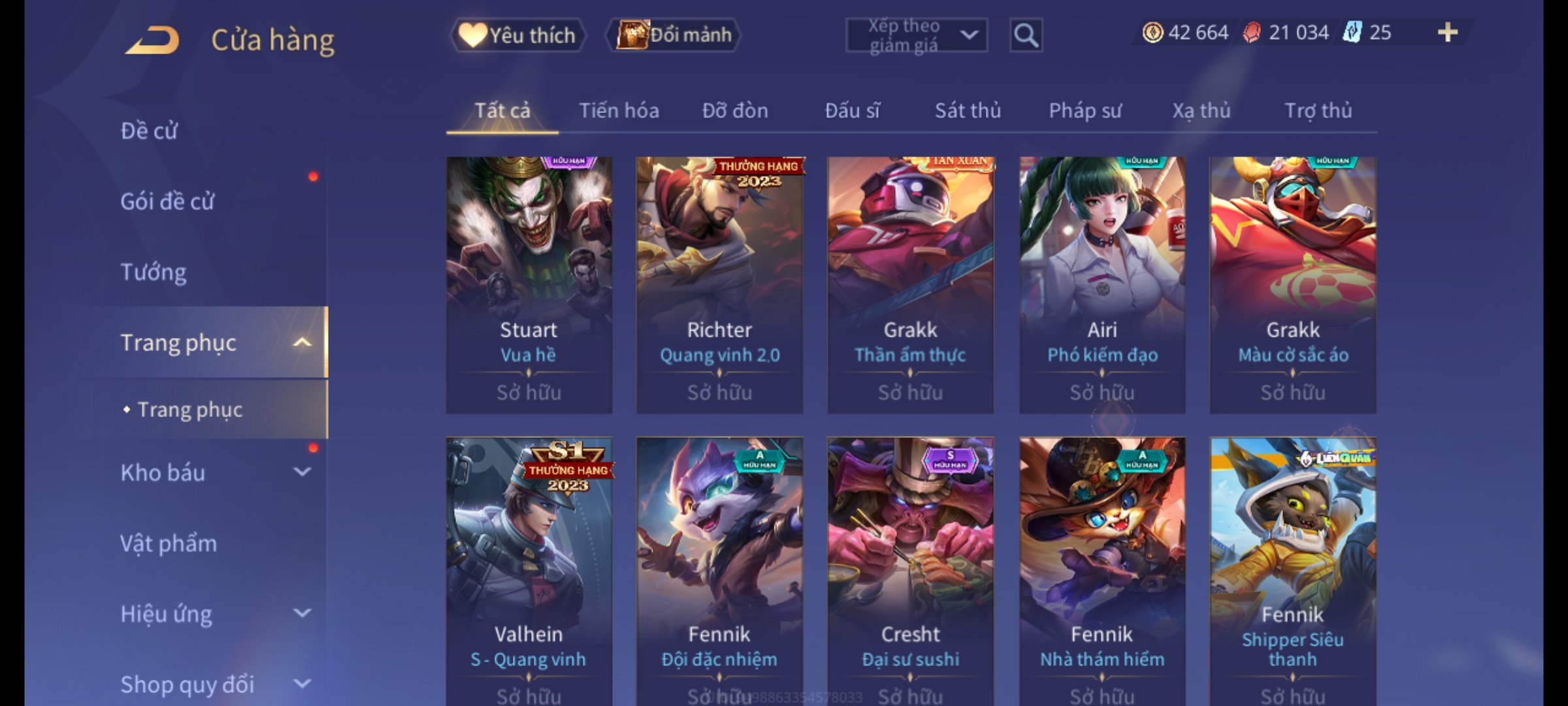Select the Pháp sư category tab

pyautogui.click(x=1085, y=110)
